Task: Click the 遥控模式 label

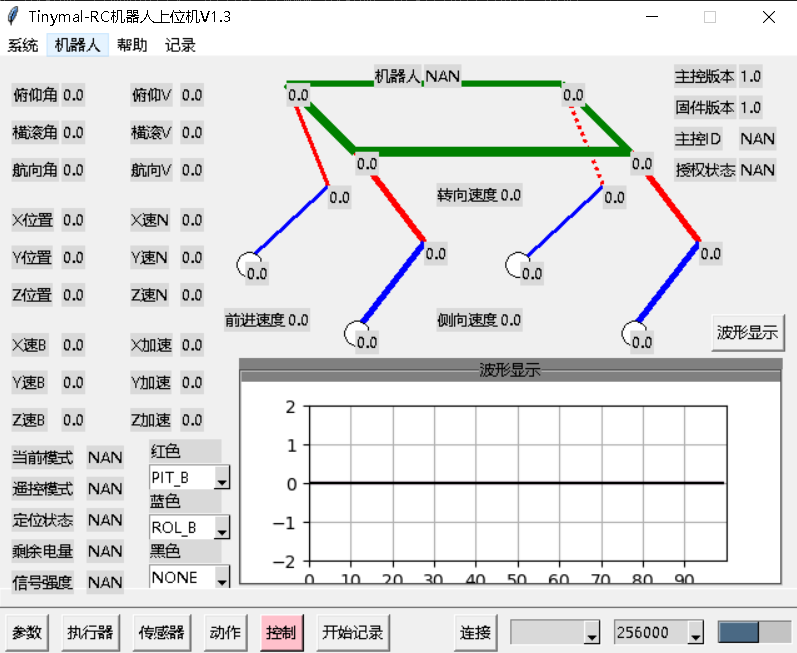Action: pos(43,489)
